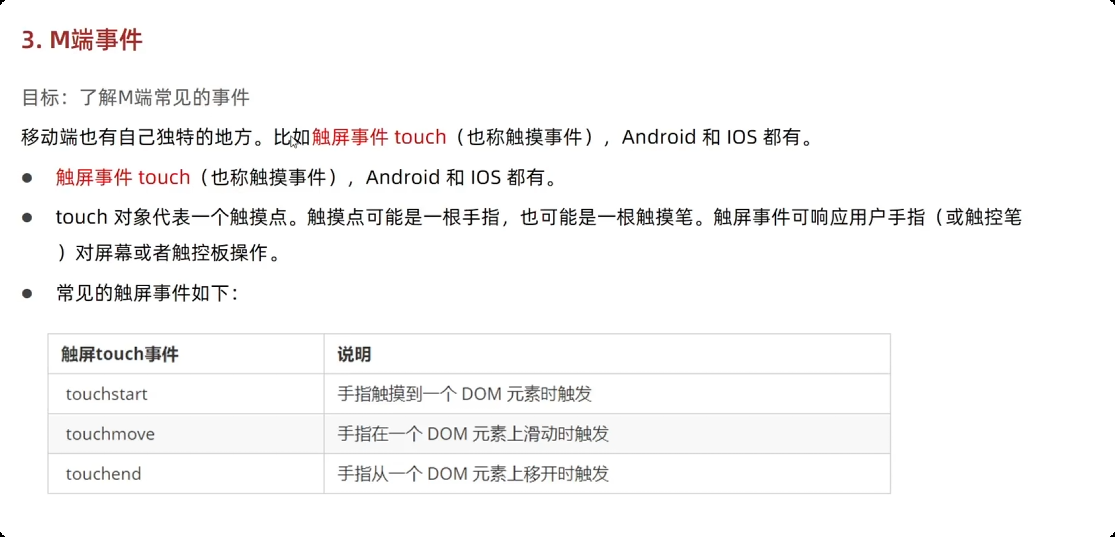This screenshot has height=537, width=1115.
Task: Click the description "手指在一个 DOM 元素上滑动时触发"
Action: pyautogui.click(x=473, y=433)
